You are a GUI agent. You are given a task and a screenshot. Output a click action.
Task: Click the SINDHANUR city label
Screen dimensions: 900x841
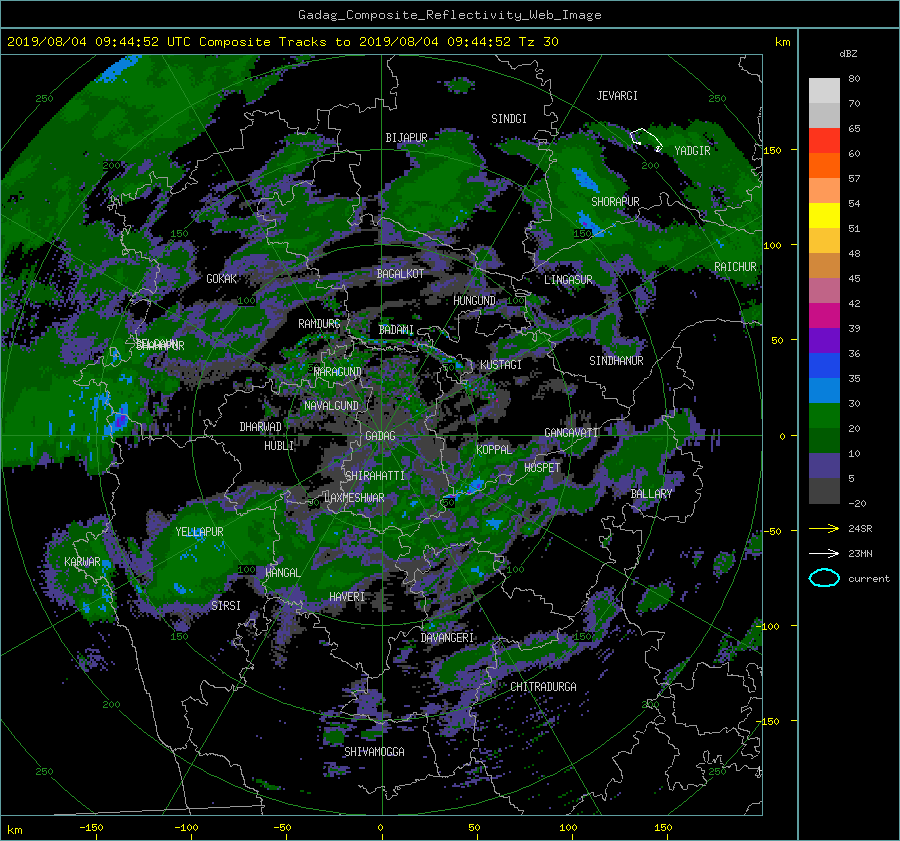pos(616,361)
